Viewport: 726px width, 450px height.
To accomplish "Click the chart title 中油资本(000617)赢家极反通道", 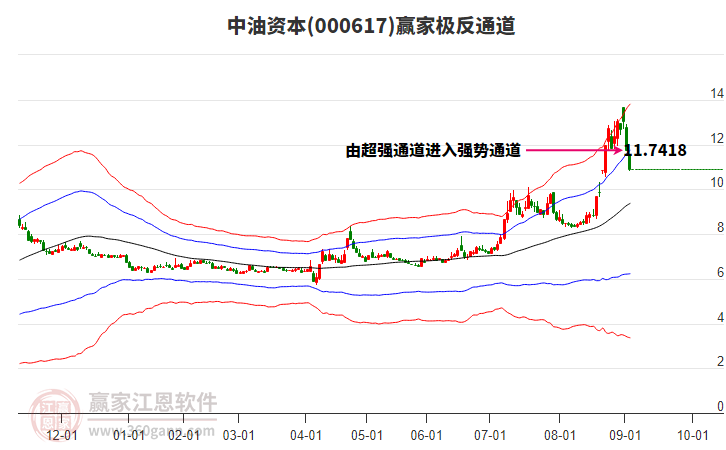I will (x=371, y=26).
